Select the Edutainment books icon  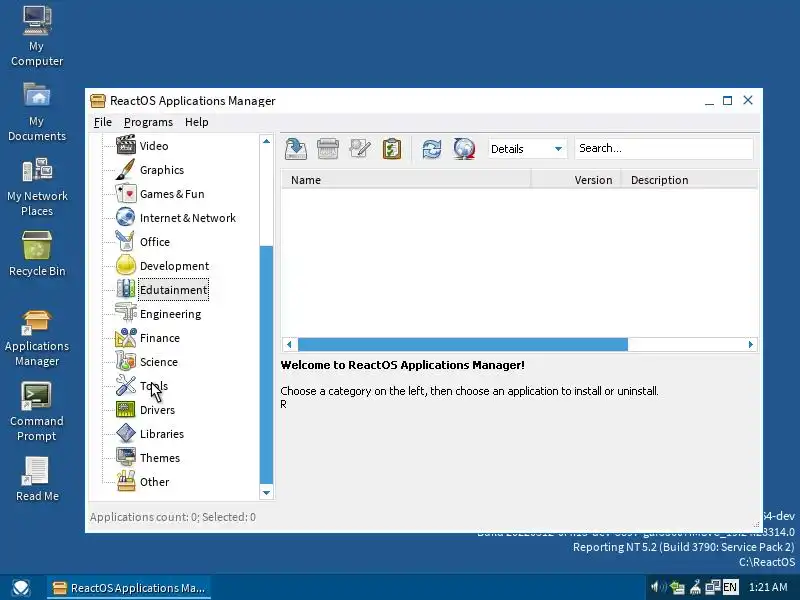click(126, 289)
